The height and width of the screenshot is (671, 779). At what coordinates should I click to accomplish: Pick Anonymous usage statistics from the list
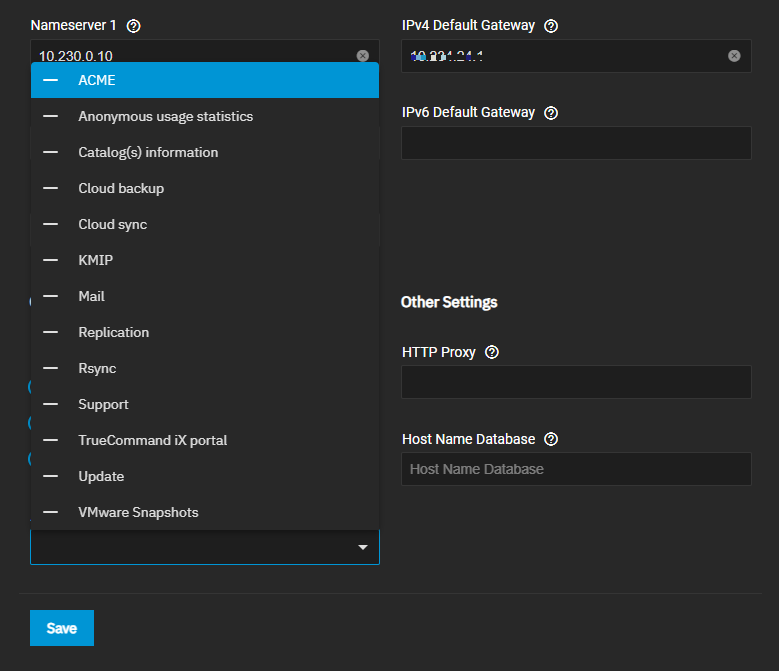click(x=165, y=117)
